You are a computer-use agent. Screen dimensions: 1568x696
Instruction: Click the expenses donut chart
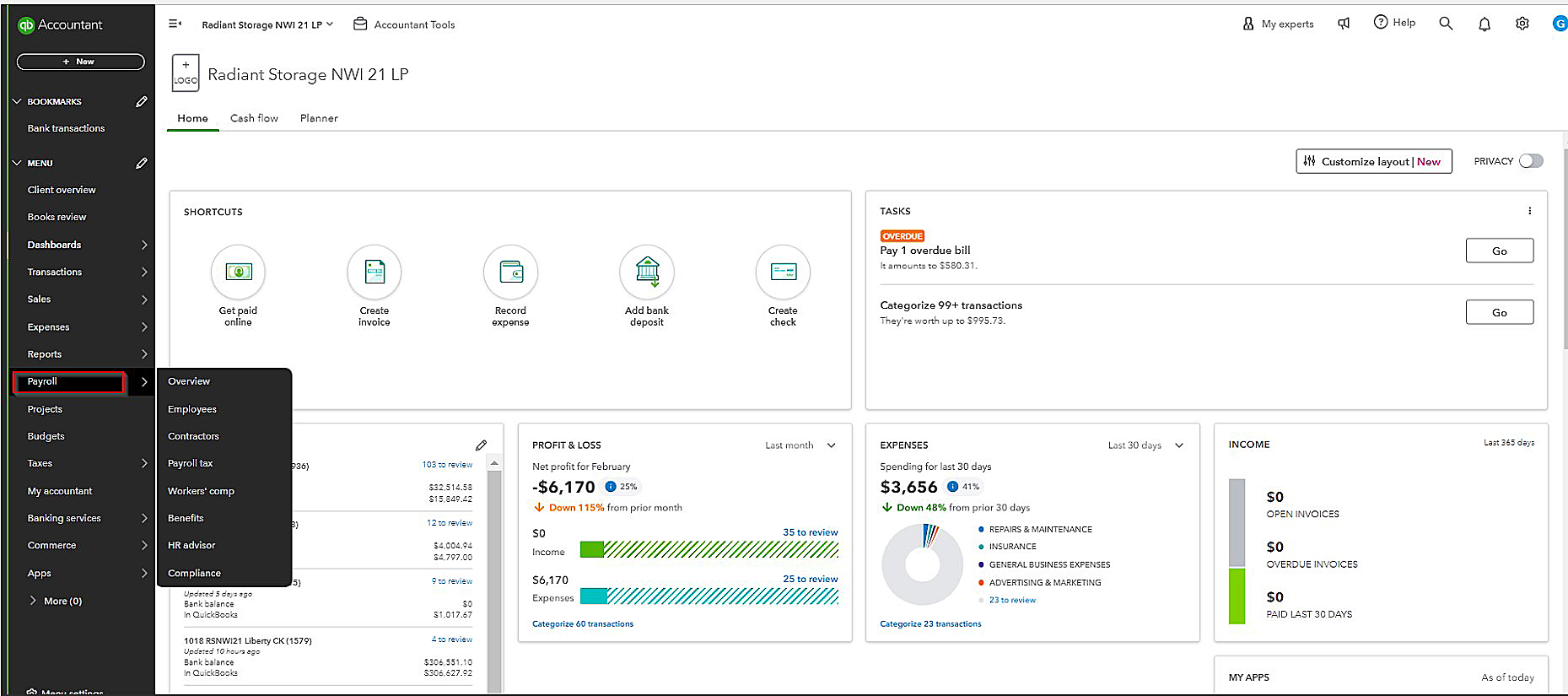pos(923,564)
